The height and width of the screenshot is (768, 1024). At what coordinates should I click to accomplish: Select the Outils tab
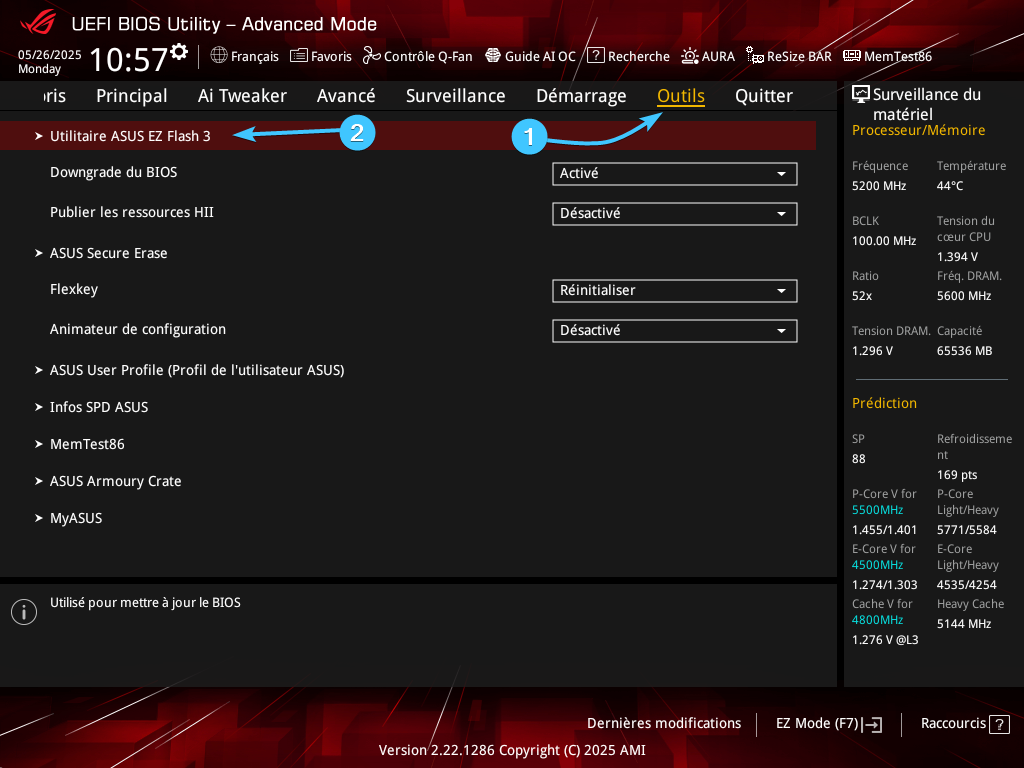pos(680,96)
